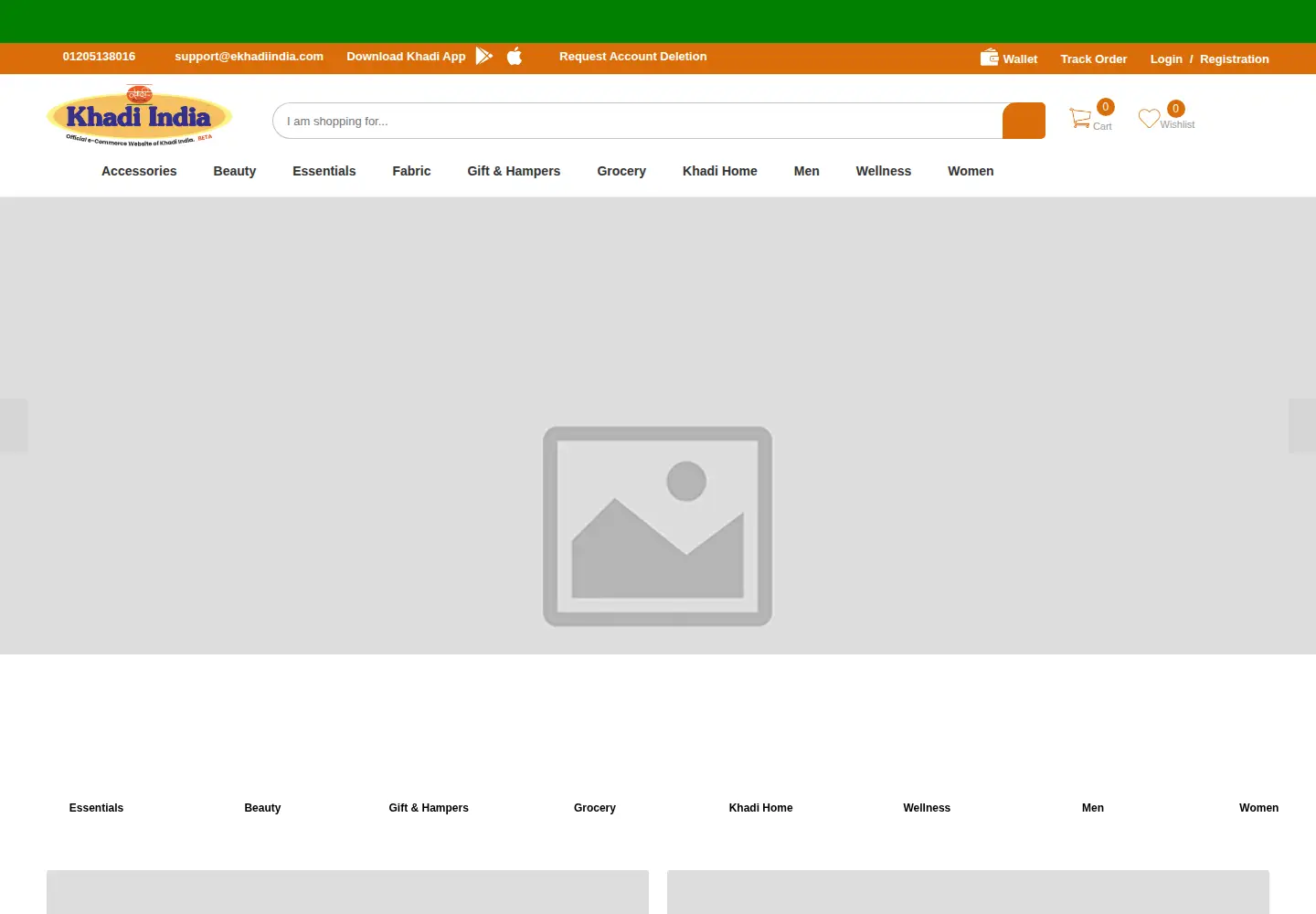1316x914 pixels.
Task: Click the Registration link
Action: coord(1235,59)
